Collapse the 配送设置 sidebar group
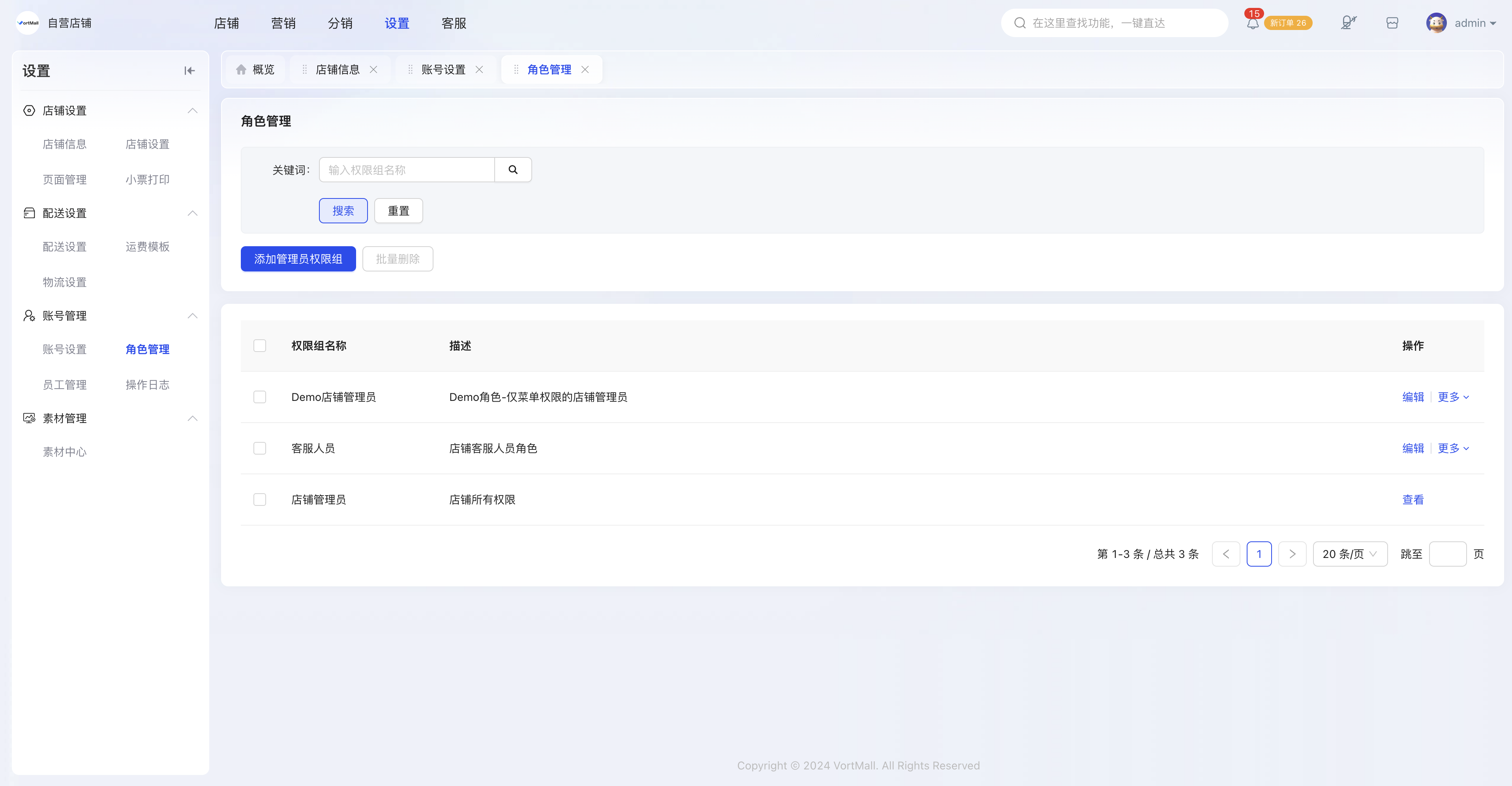The height and width of the screenshot is (786, 1512). tap(192, 213)
